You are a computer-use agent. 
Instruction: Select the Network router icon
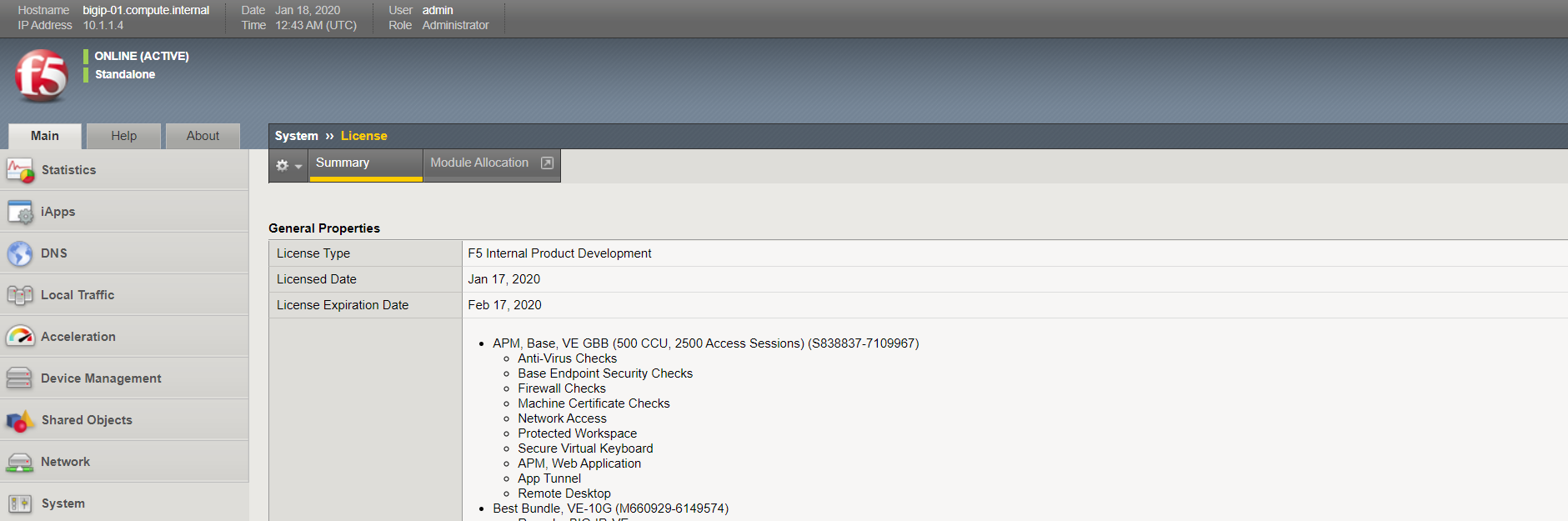20,462
